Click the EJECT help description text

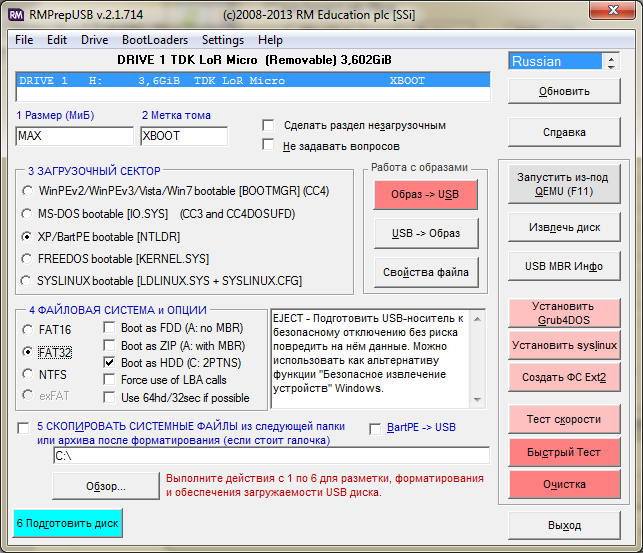369,353
